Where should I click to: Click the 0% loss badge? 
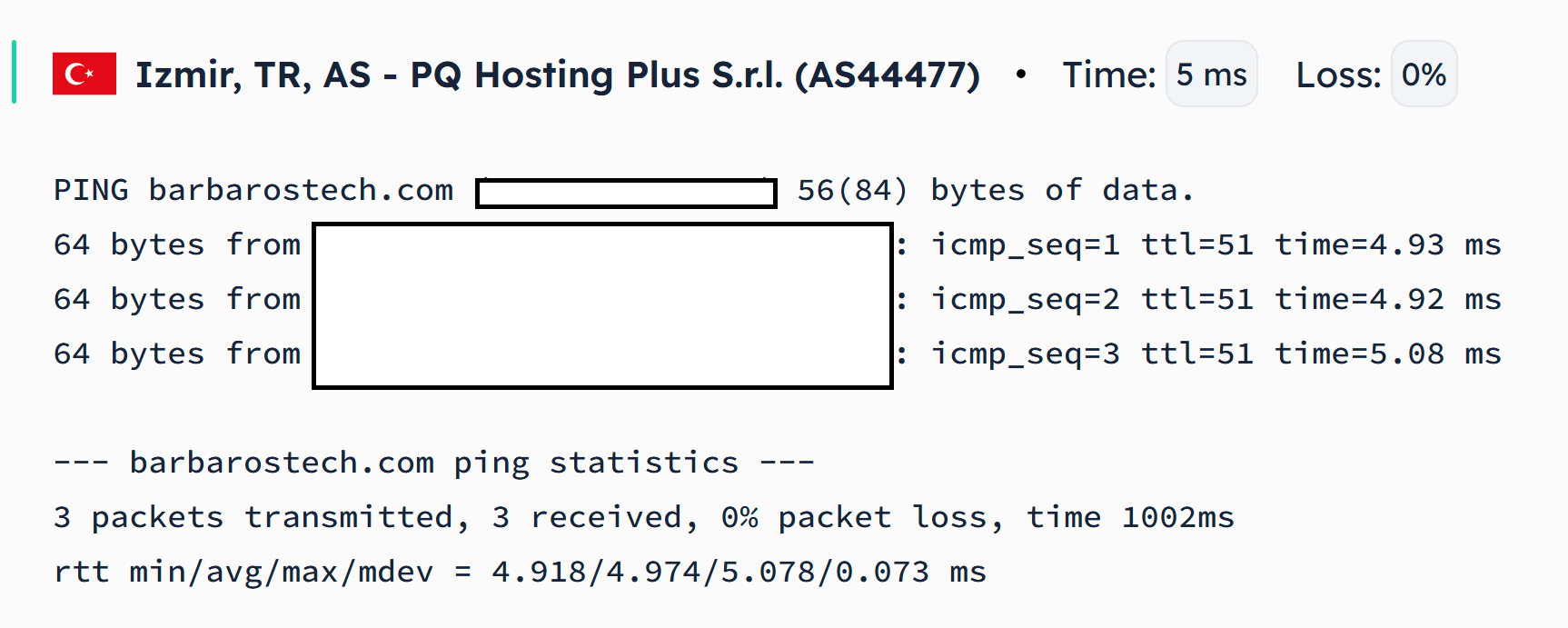pyautogui.click(x=1424, y=74)
